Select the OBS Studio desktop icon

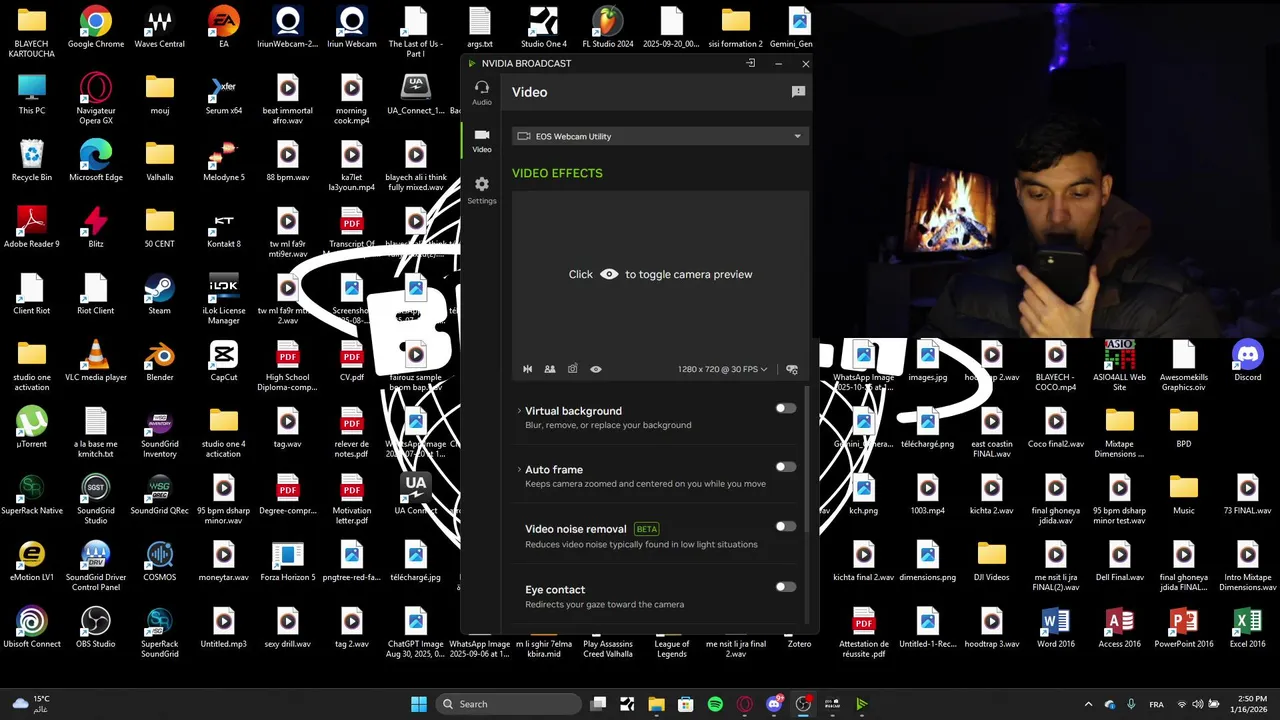(x=96, y=628)
